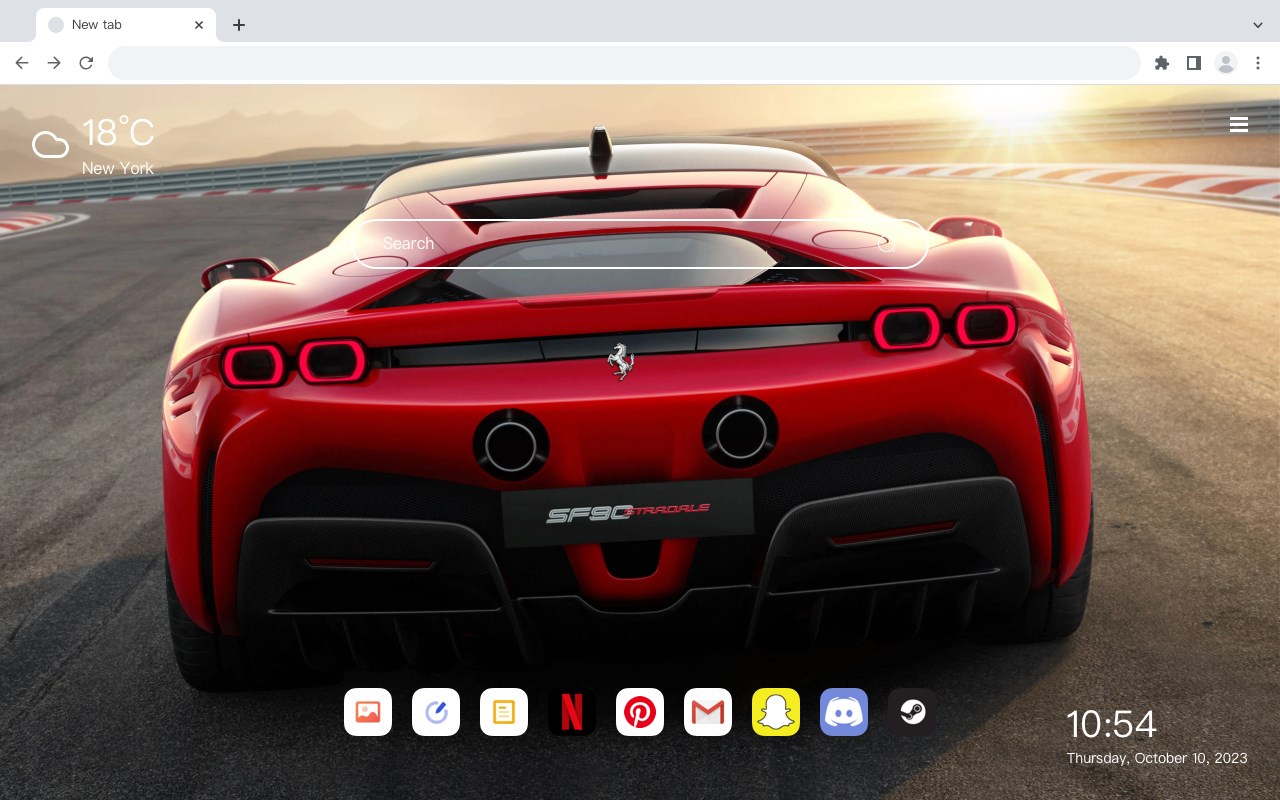Launch the Netflix shortcut
The width and height of the screenshot is (1280, 800).
click(572, 712)
